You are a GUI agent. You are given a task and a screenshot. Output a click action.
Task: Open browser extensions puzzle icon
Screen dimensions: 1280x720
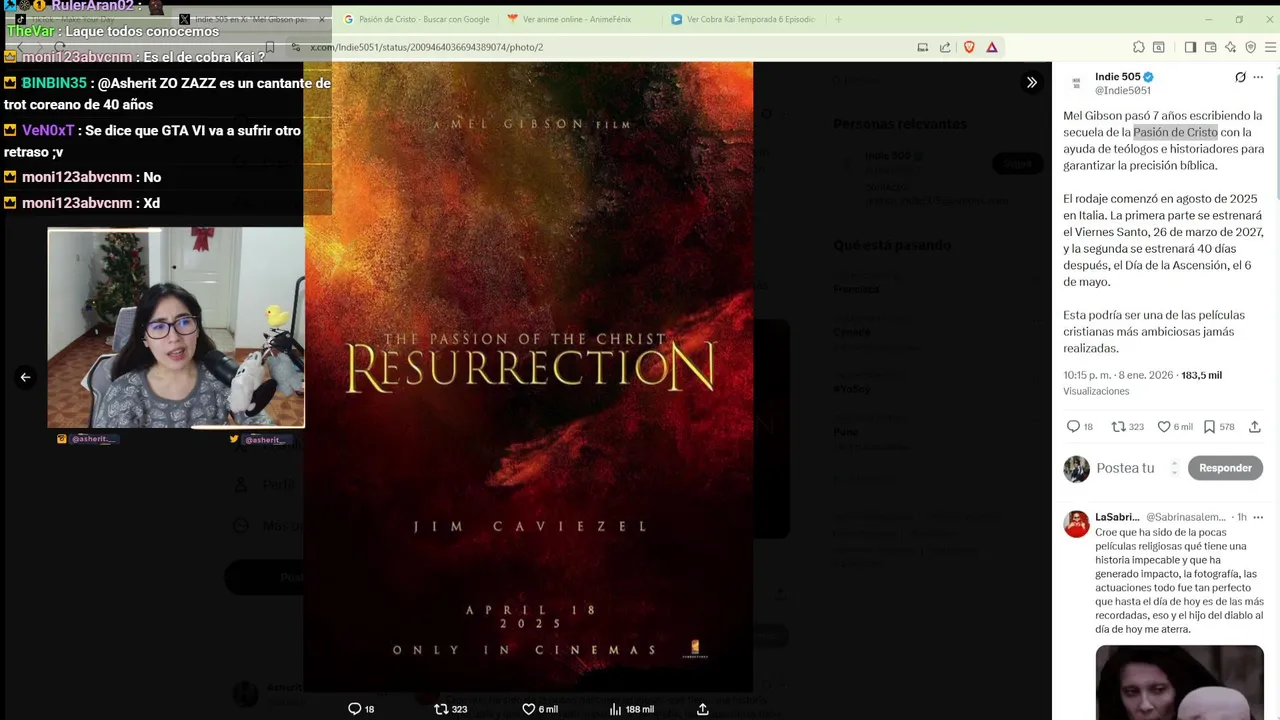click(x=1138, y=47)
